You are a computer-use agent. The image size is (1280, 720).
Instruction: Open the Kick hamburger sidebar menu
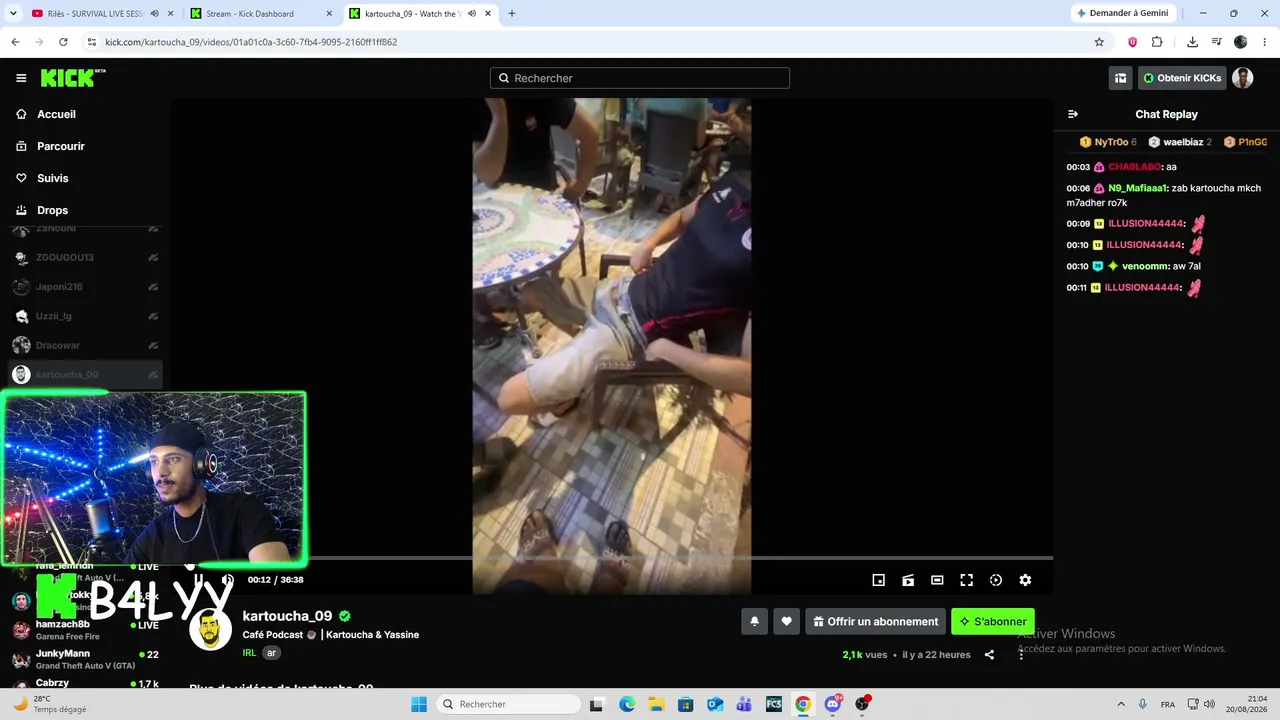[x=21, y=78]
